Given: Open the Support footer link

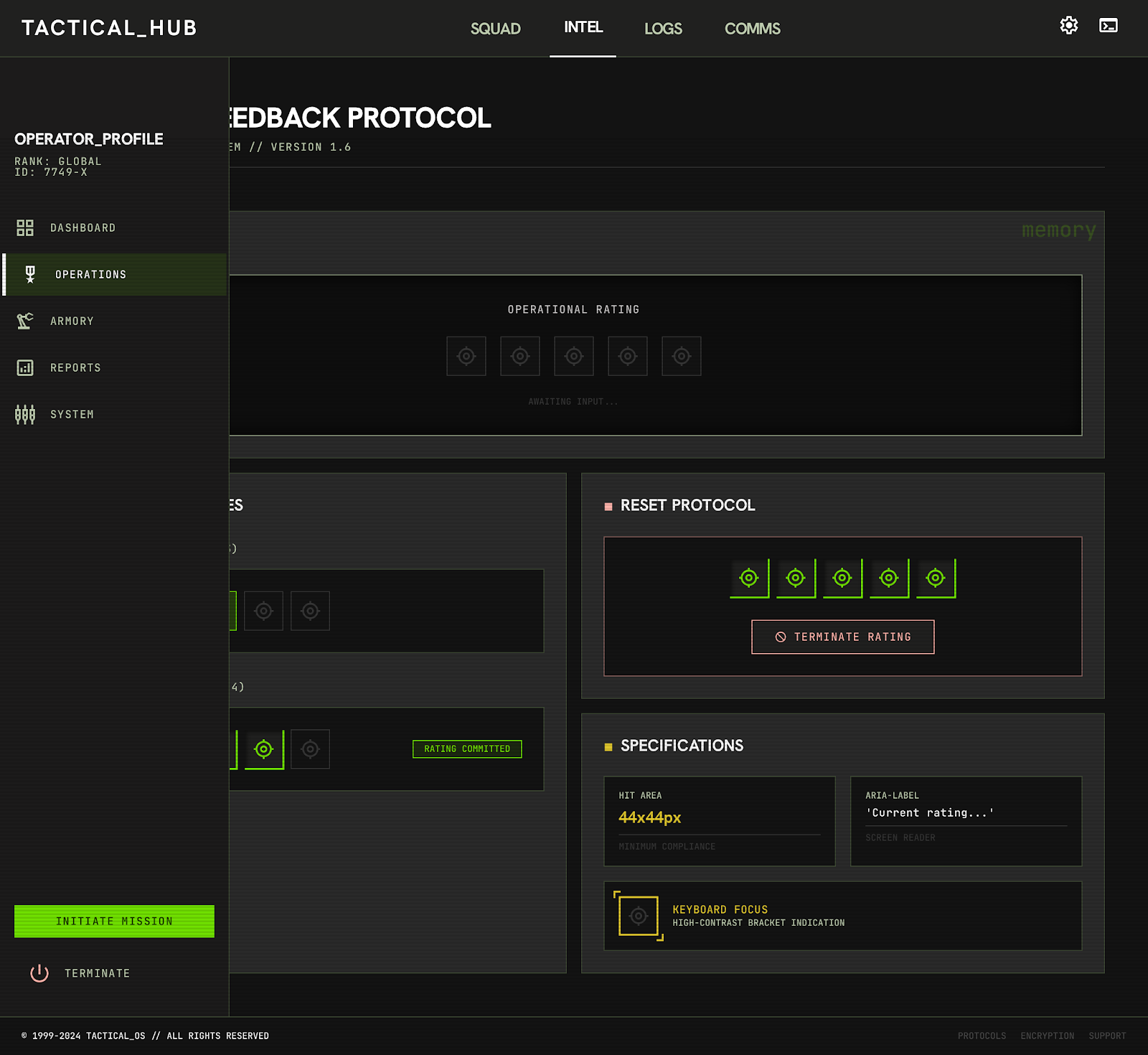Looking at the screenshot, I should click(x=1107, y=1036).
